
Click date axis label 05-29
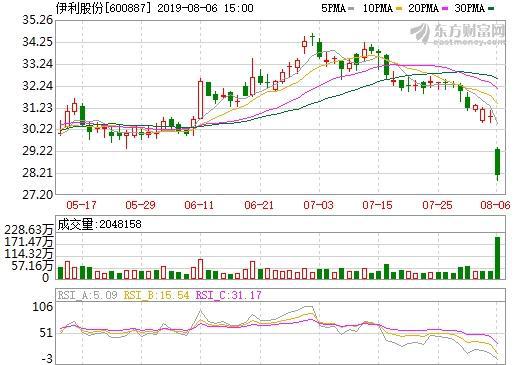click(x=140, y=205)
